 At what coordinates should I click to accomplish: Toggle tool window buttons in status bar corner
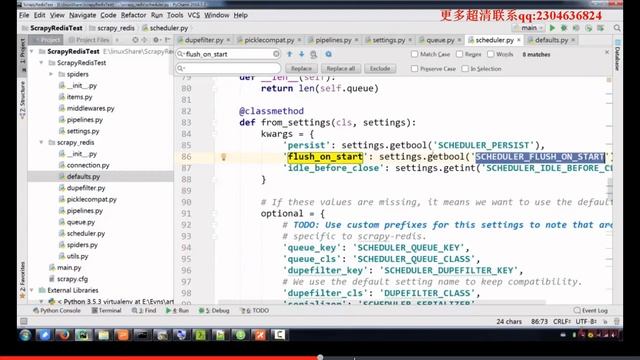point(24,322)
